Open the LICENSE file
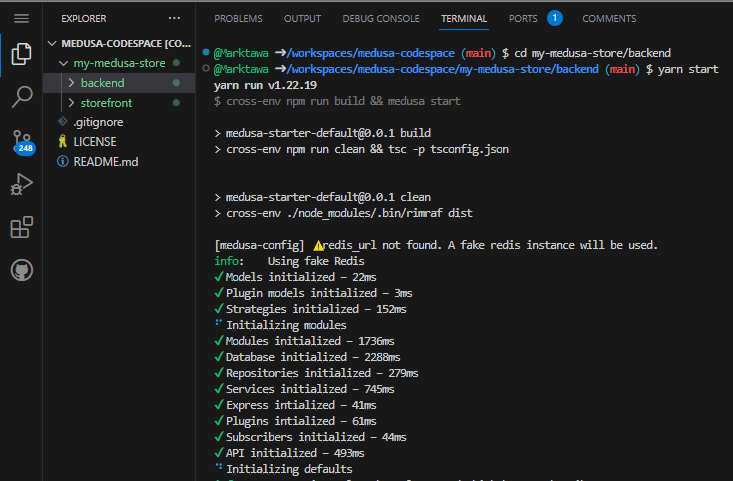This screenshot has height=481, width=733. tap(95, 142)
